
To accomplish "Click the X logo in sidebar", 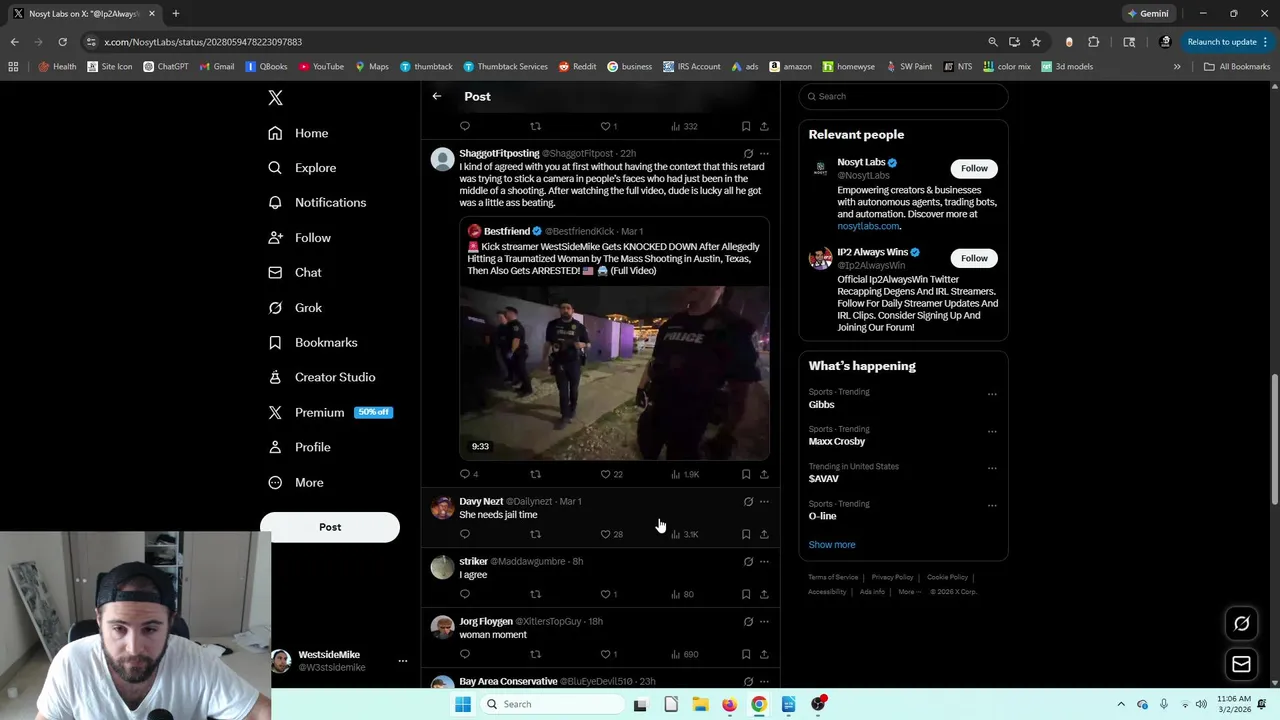I will coord(275,97).
